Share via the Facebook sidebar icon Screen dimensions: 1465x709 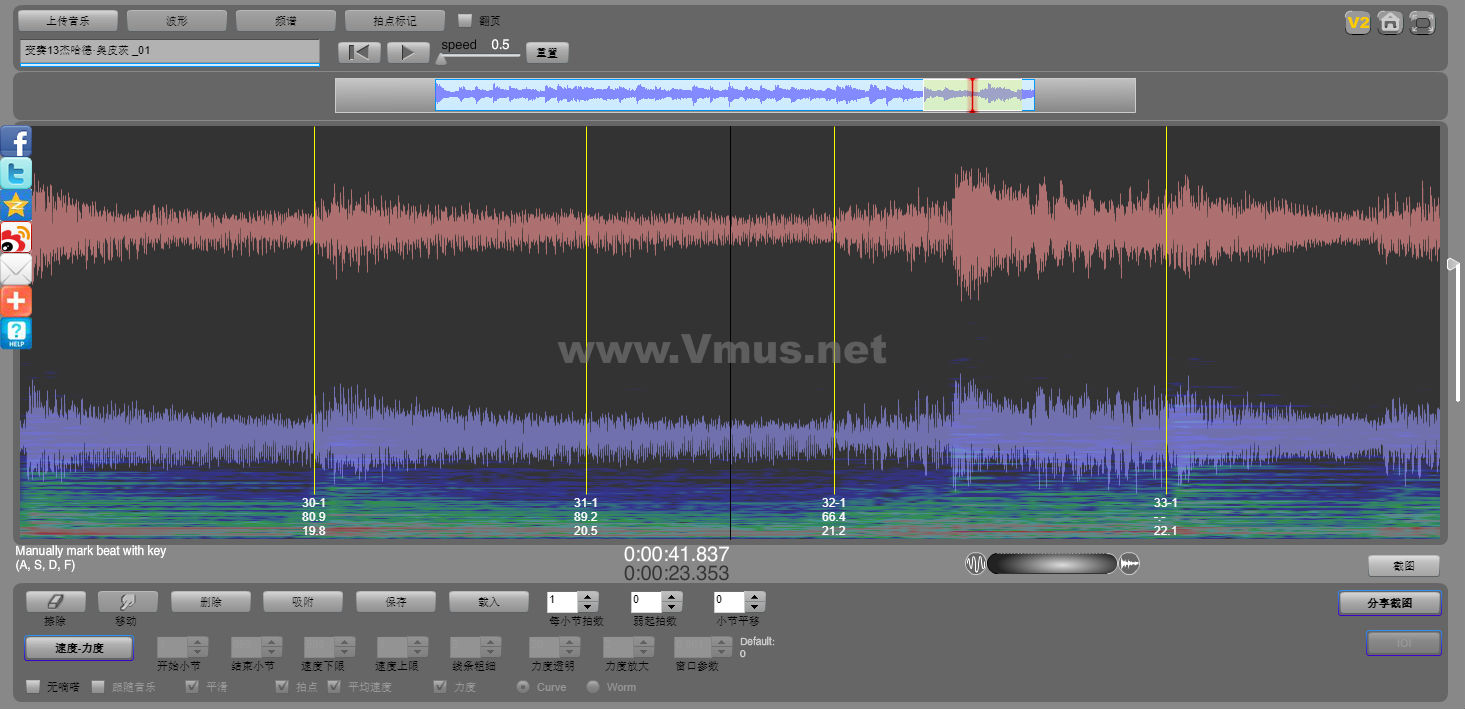16,141
